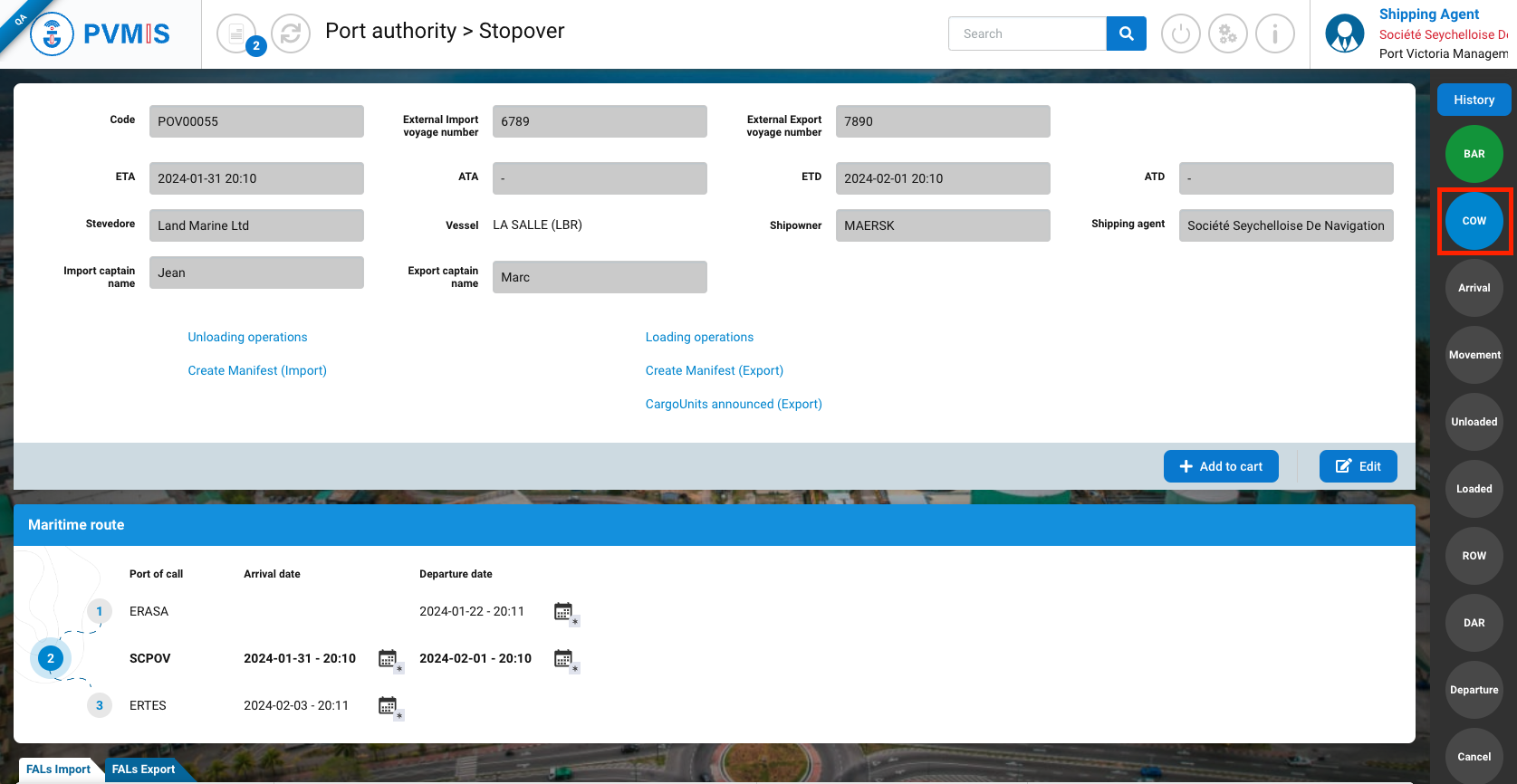Image resolution: width=1517 pixels, height=784 pixels.
Task: Click the refresh arrows icon in header
Action: (x=291, y=34)
